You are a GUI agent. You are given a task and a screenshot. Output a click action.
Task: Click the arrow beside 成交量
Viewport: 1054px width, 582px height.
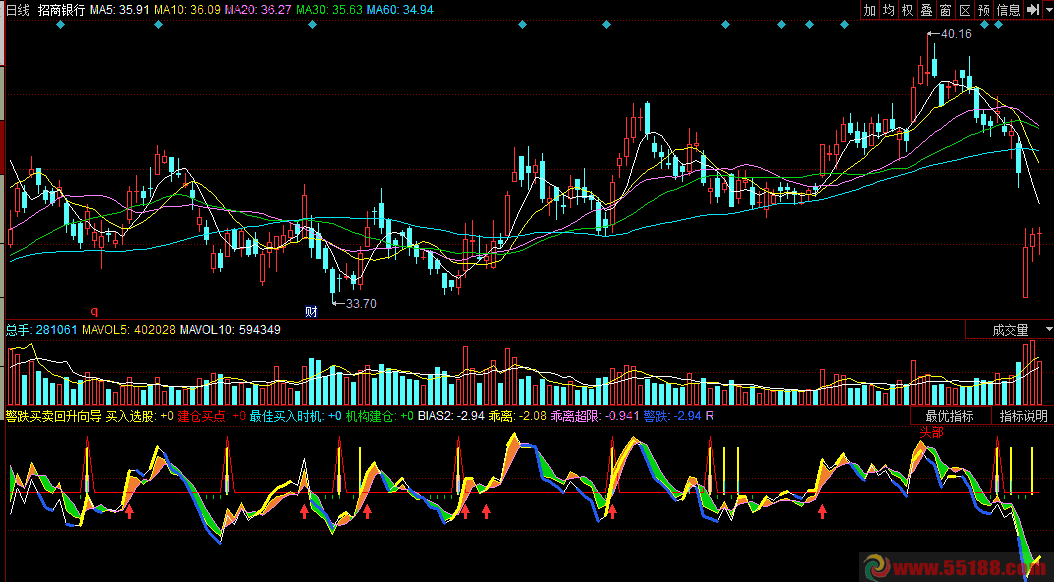click(x=1049, y=329)
